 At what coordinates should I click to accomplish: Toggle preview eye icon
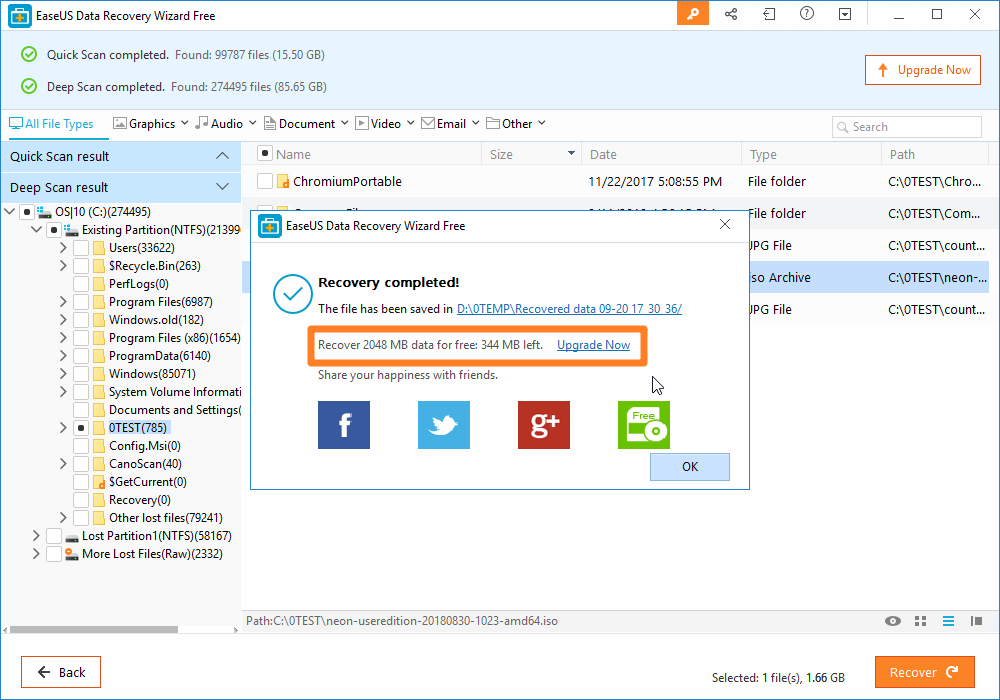coord(893,621)
